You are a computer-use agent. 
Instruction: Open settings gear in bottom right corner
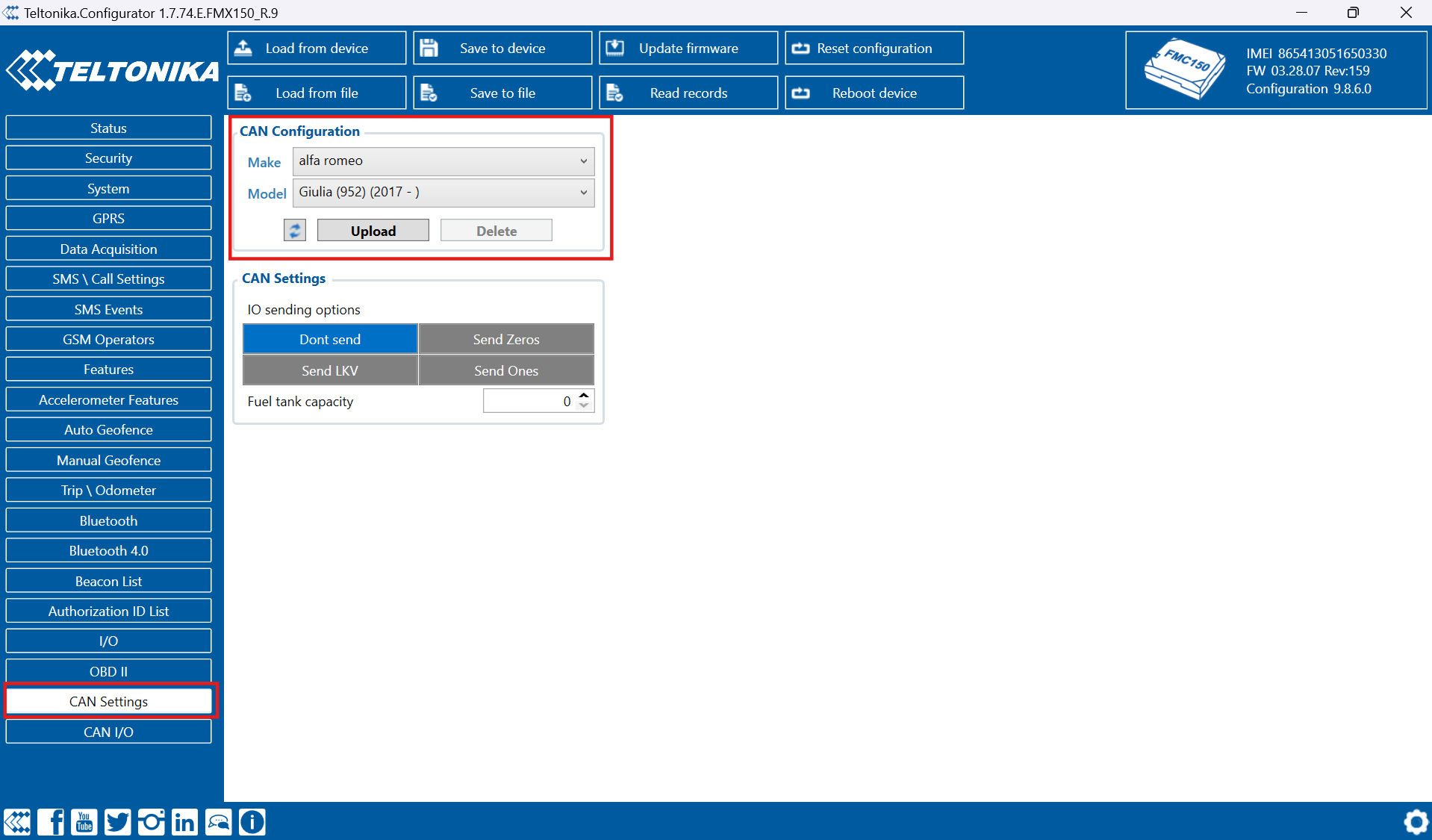pos(1415,822)
